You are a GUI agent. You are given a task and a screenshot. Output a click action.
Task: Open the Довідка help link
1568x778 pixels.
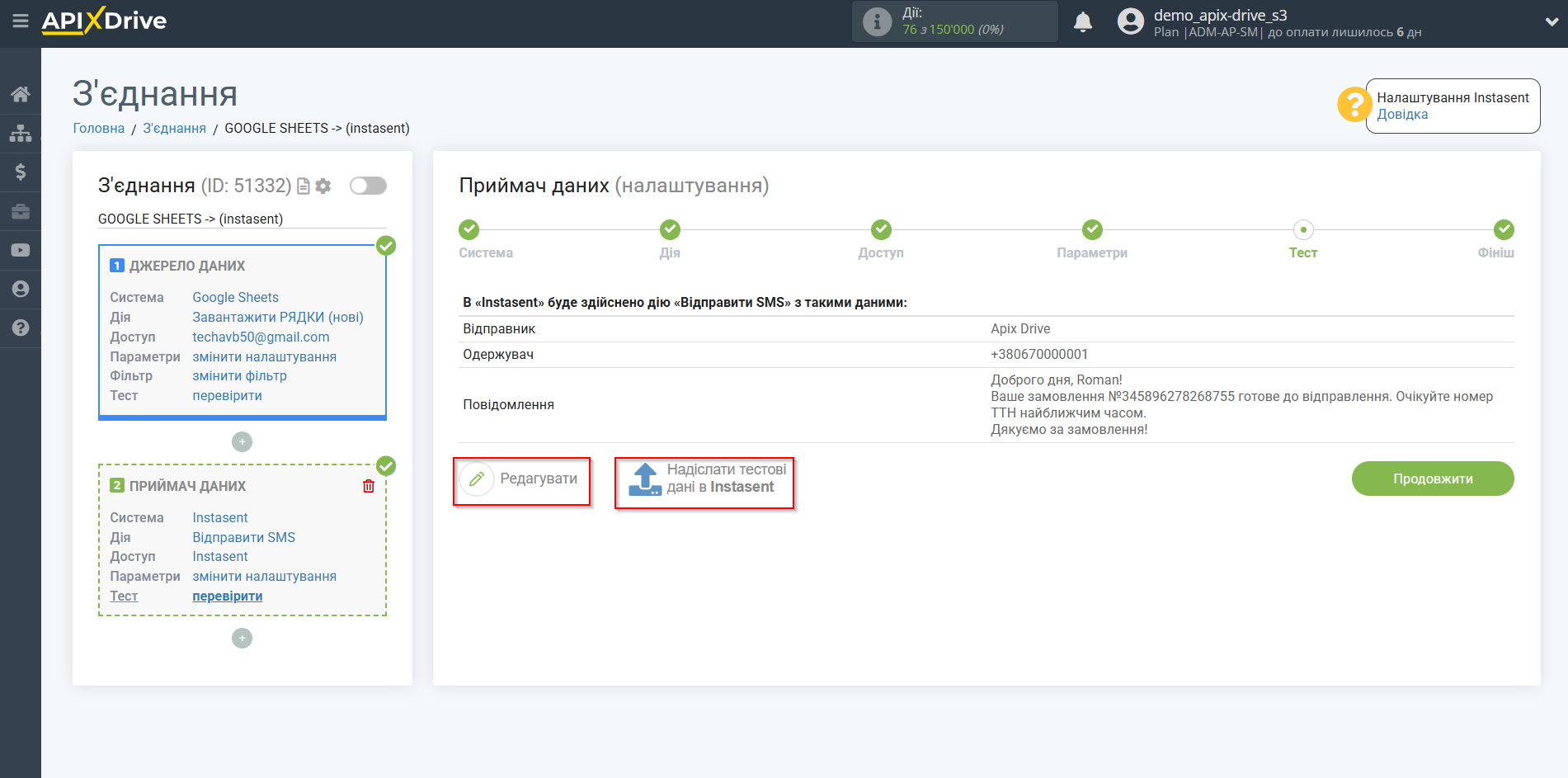pos(1402,115)
